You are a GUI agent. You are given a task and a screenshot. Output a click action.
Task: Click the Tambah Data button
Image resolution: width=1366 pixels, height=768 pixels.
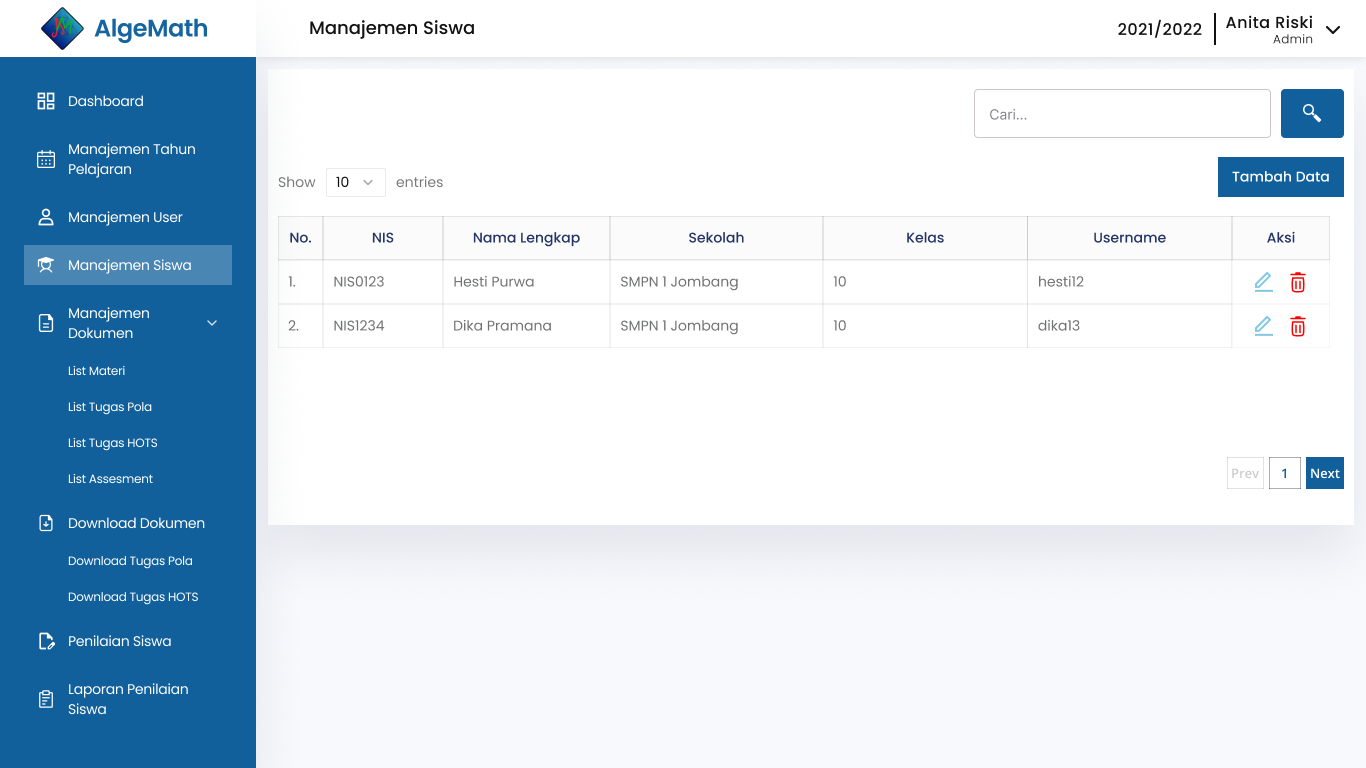1281,177
